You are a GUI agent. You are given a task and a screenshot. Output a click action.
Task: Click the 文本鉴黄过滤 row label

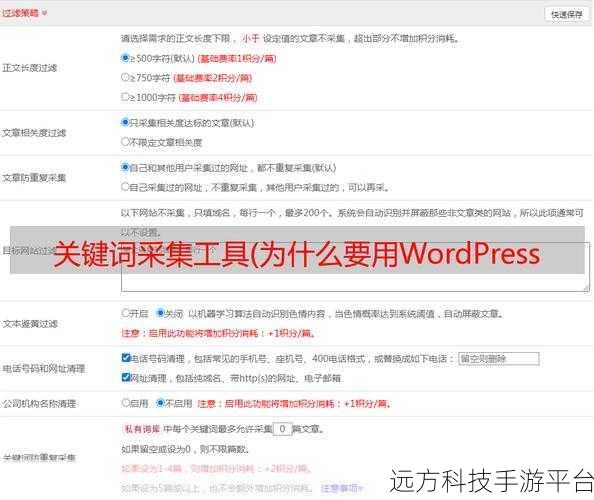30,323
